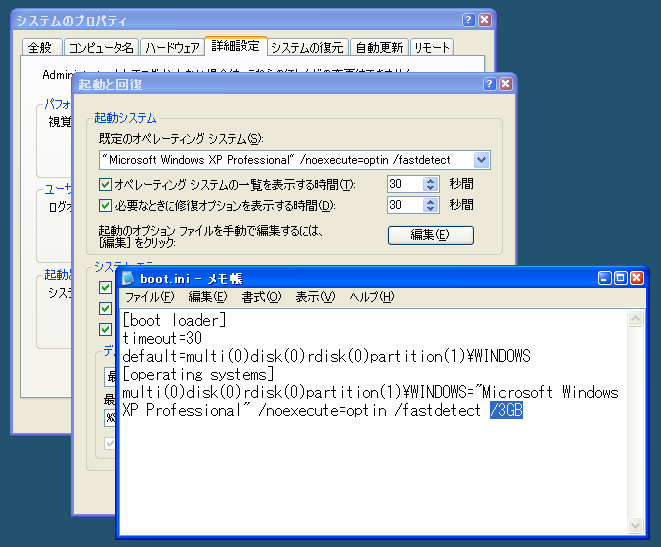Close the 起動と回復 dialog
Viewport: 661px width, 547px height.
tap(506, 84)
